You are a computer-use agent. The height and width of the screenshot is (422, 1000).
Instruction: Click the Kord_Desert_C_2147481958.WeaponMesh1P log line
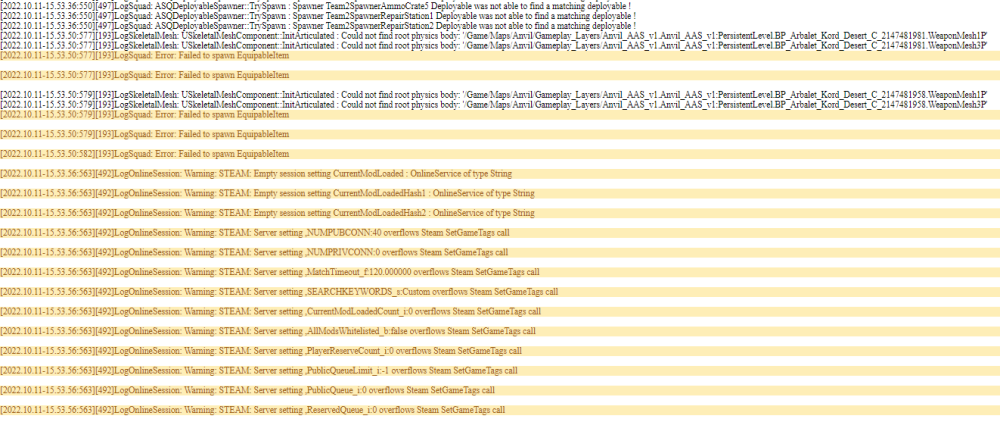point(494,94)
